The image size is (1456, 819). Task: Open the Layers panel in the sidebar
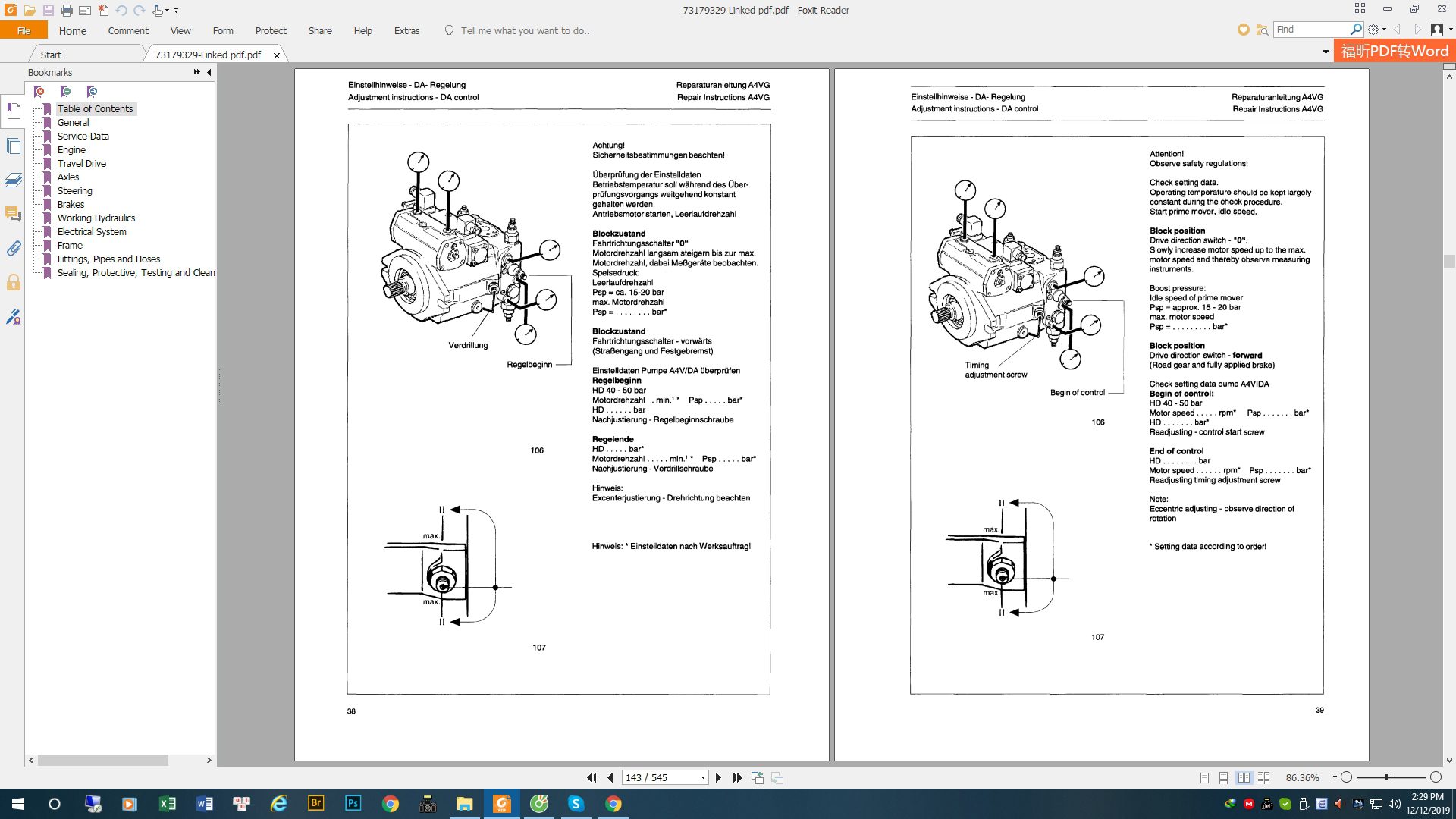[x=14, y=180]
